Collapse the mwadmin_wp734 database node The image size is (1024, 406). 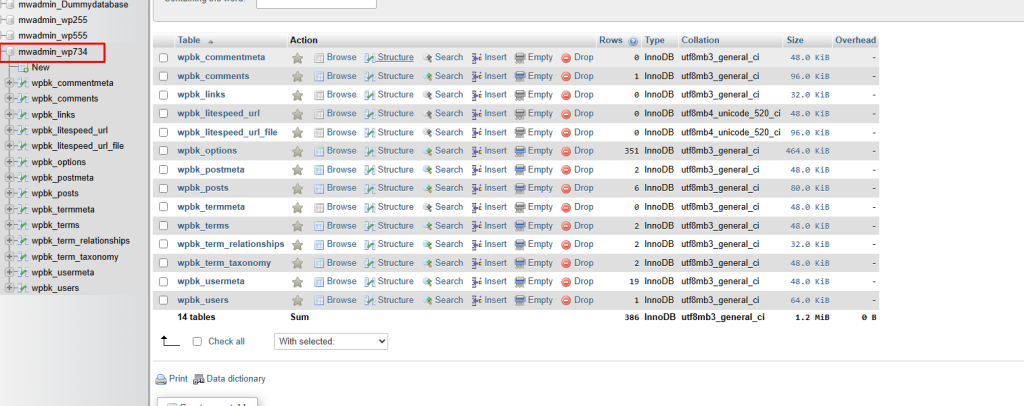pyautogui.click(x=3, y=51)
